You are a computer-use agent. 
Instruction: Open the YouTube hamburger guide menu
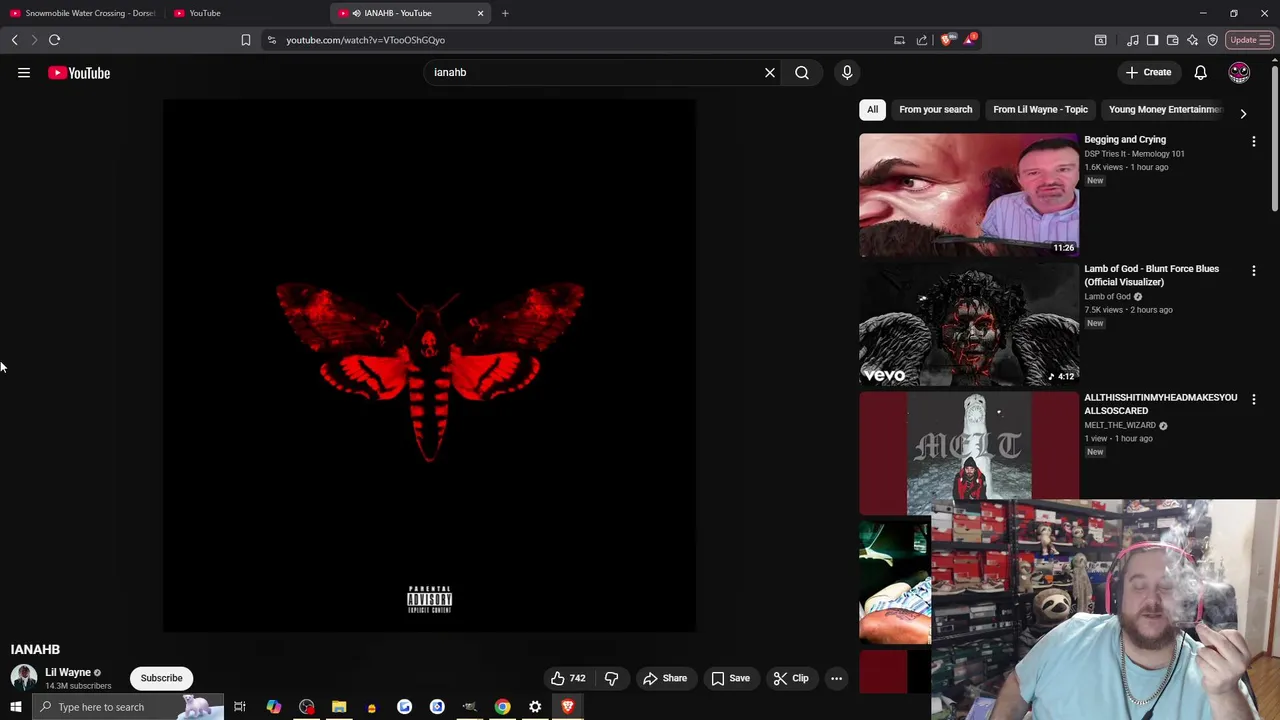pyautogui.click(x=24, y=73)
